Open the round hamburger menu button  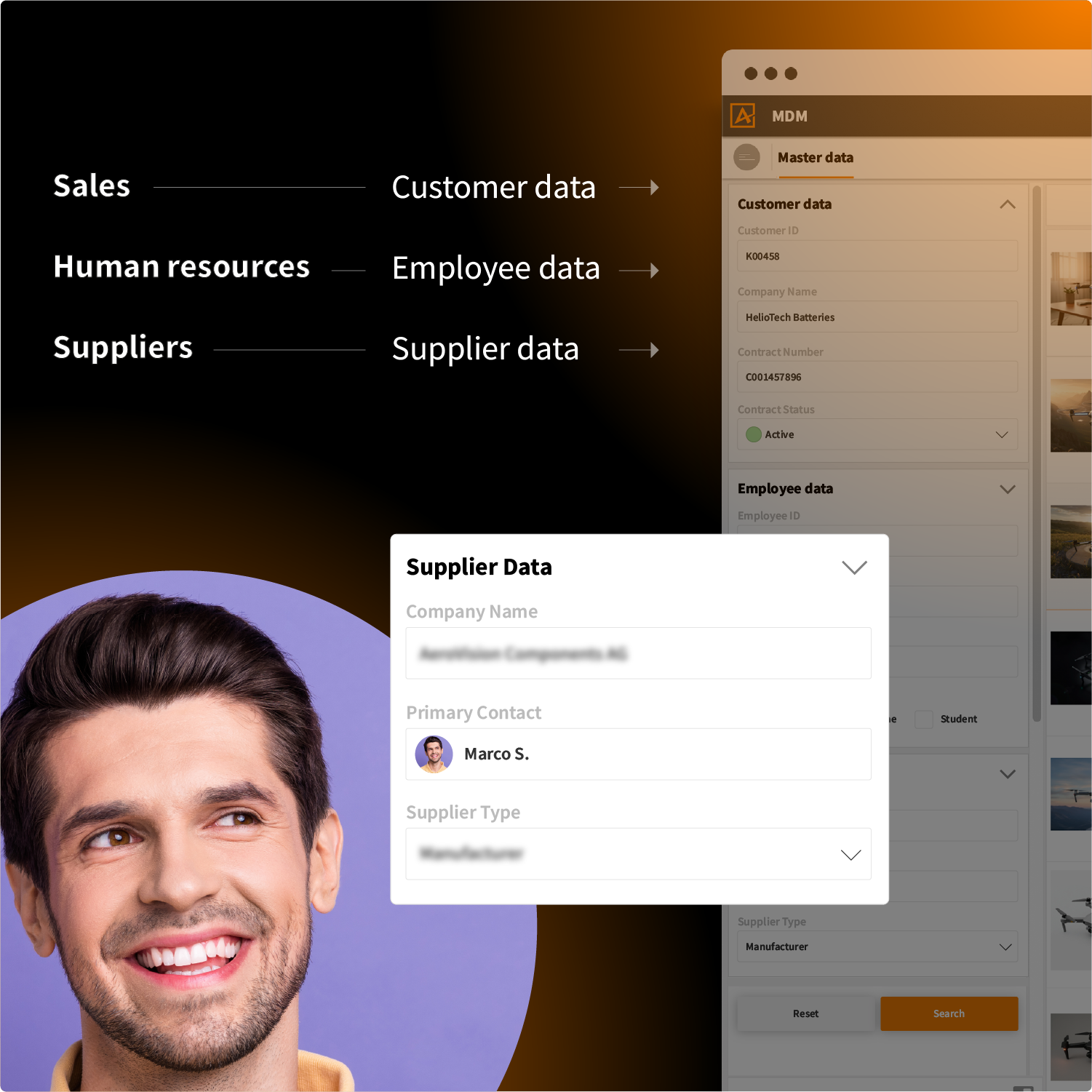746,157
